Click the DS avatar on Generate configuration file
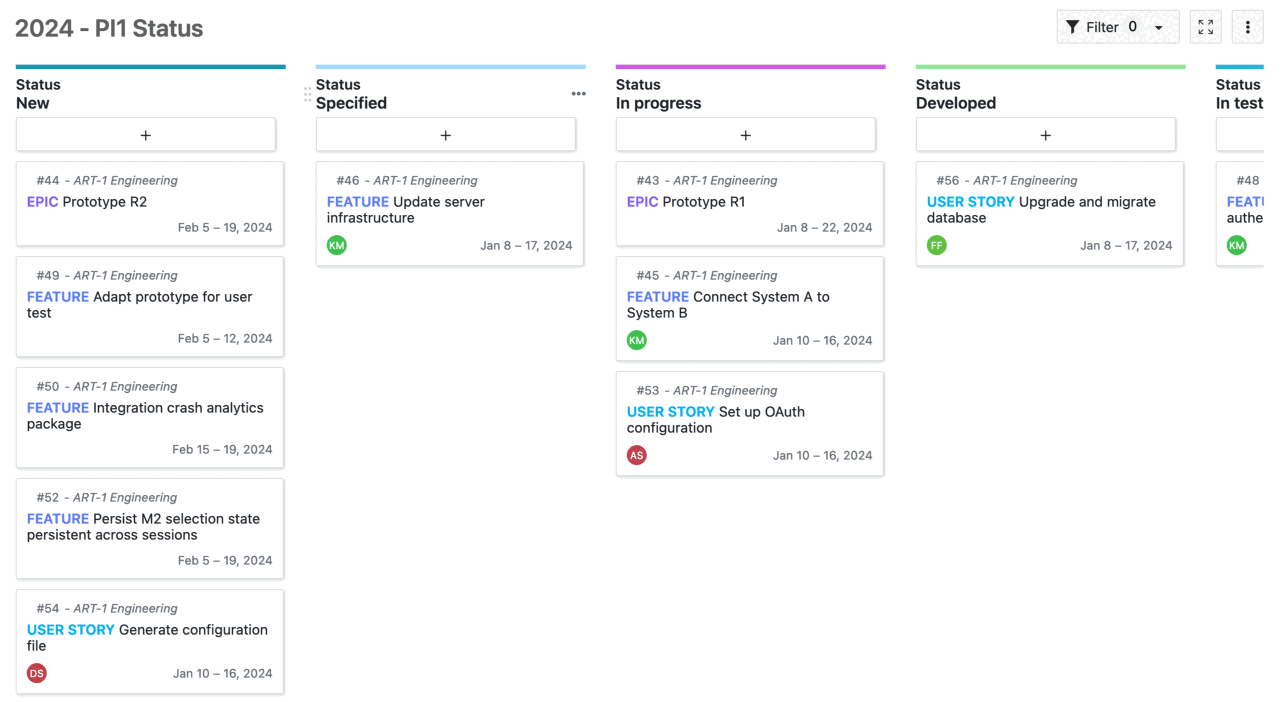This screenshot has width=1281, height=702. (36, 673)
